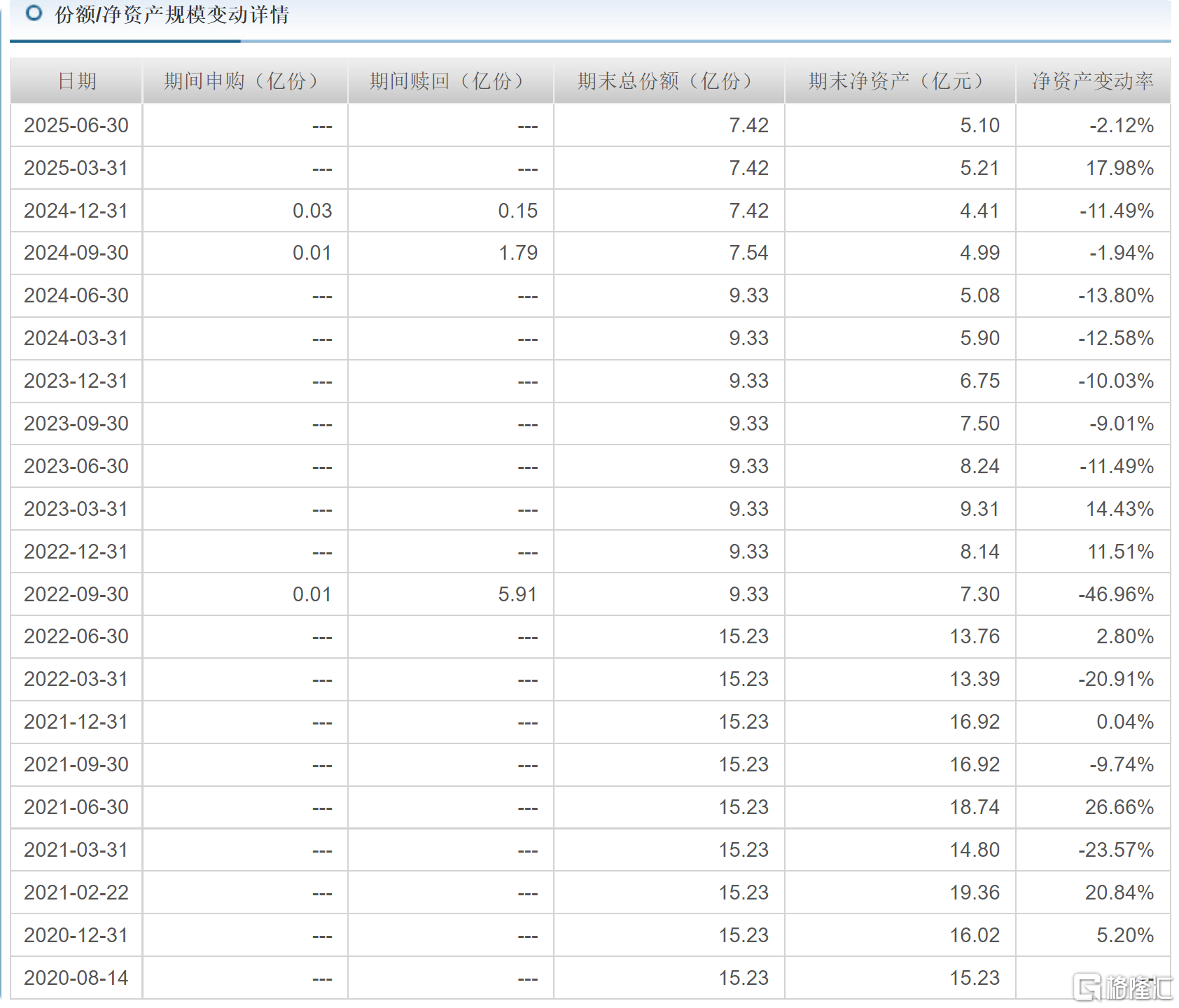Click net asset value 5.21 for 2025-03-31
This screenshot has width=1179, height=1008.
pos(979,168)
